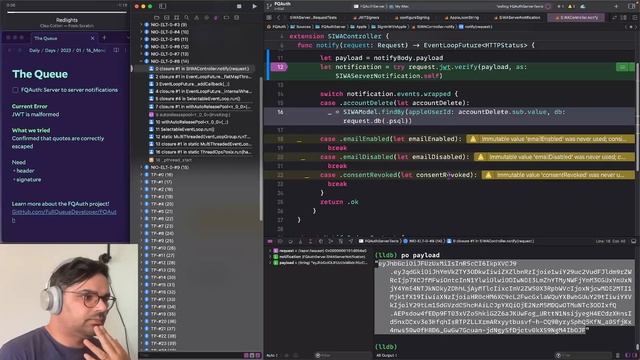The height and width of the screenshot is (360, 640).
Task: Click the variables filter field at bottom
Action: tap(343, 356)
